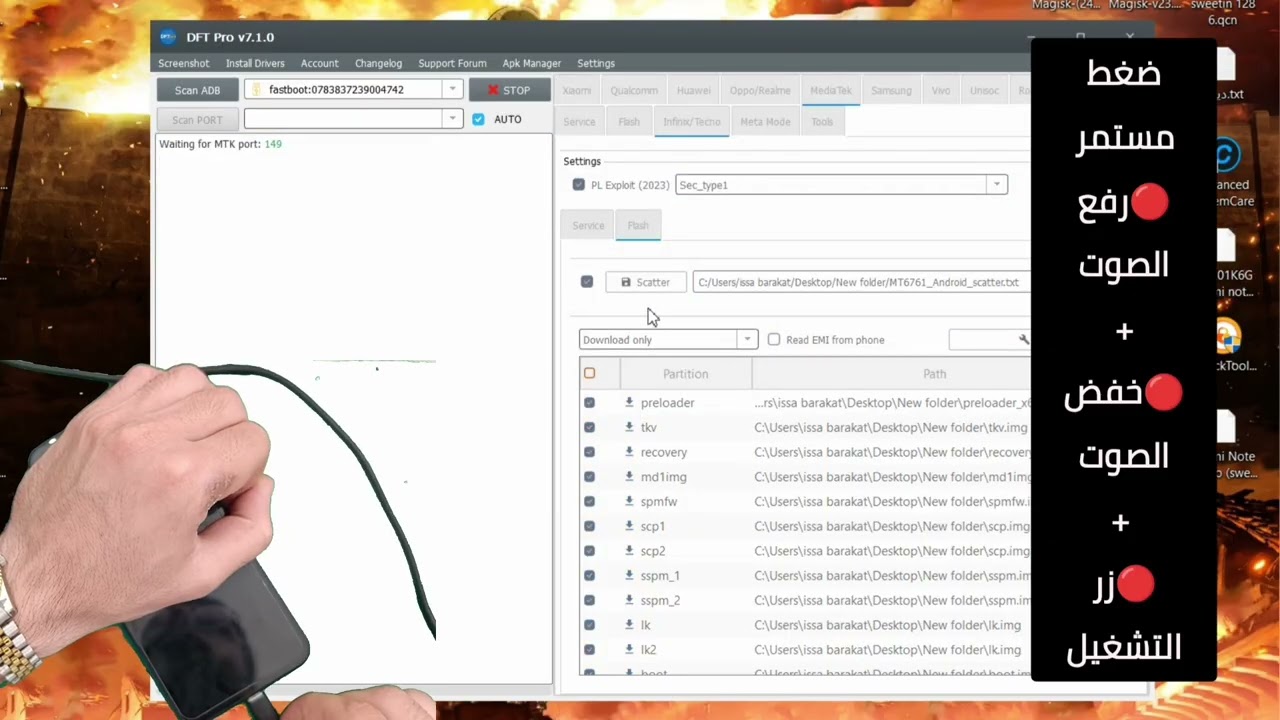Select the Infinix/Tecno sub-tab
This screenshot has height=720, width=1280.
coord(692,122)
